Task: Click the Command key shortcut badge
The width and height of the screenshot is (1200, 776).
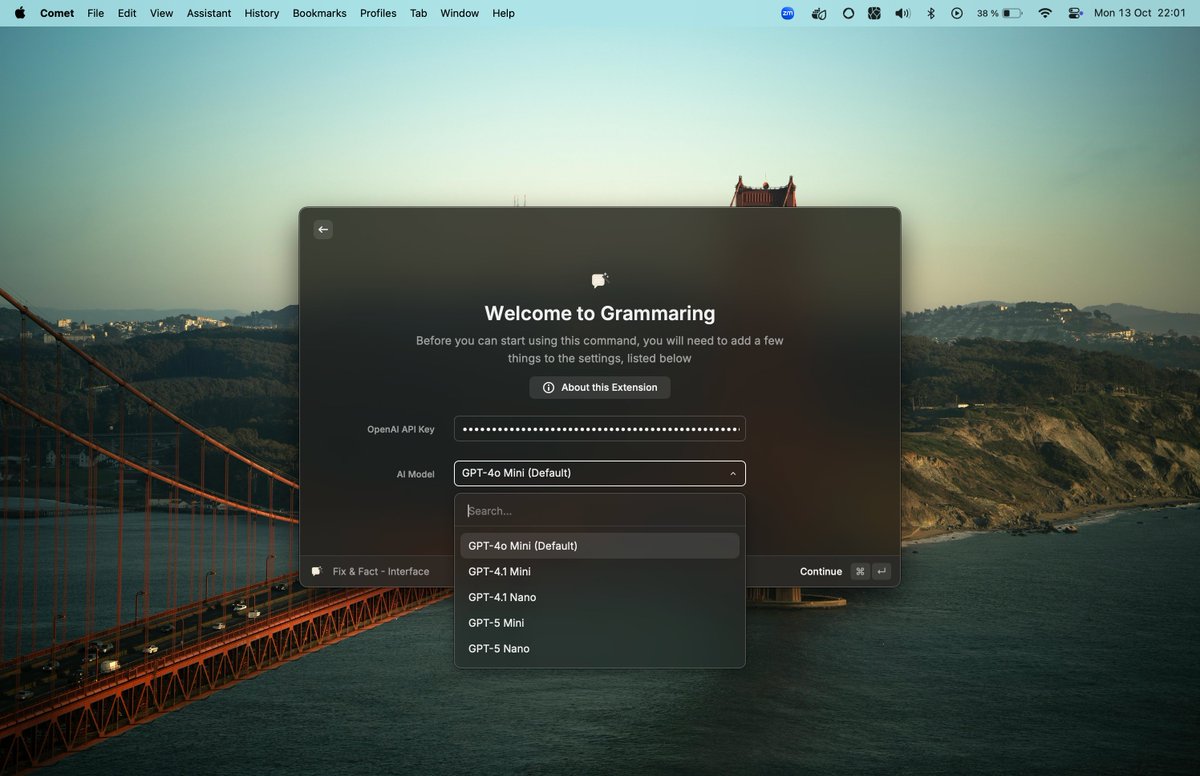Action: click(x=860, y=572)
